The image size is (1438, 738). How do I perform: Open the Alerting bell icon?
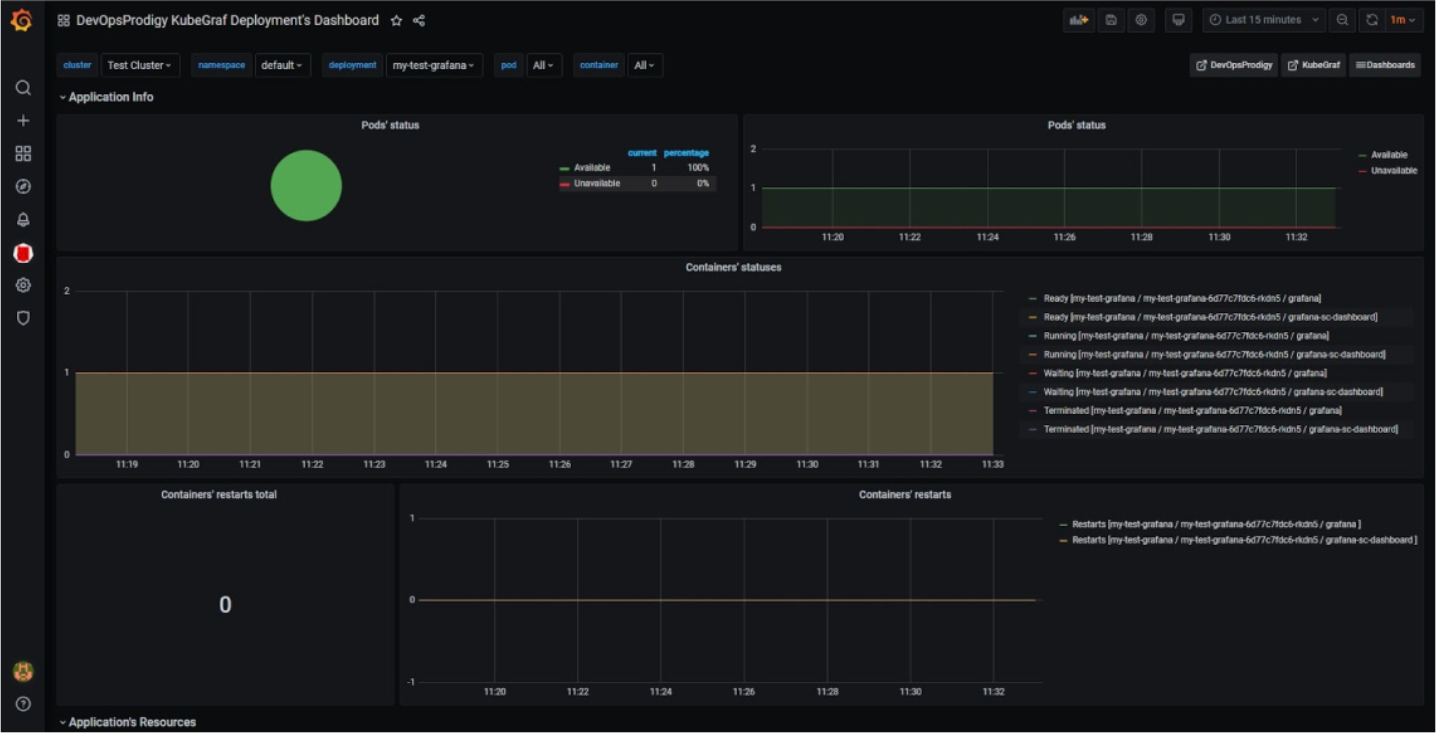(23, 220)
